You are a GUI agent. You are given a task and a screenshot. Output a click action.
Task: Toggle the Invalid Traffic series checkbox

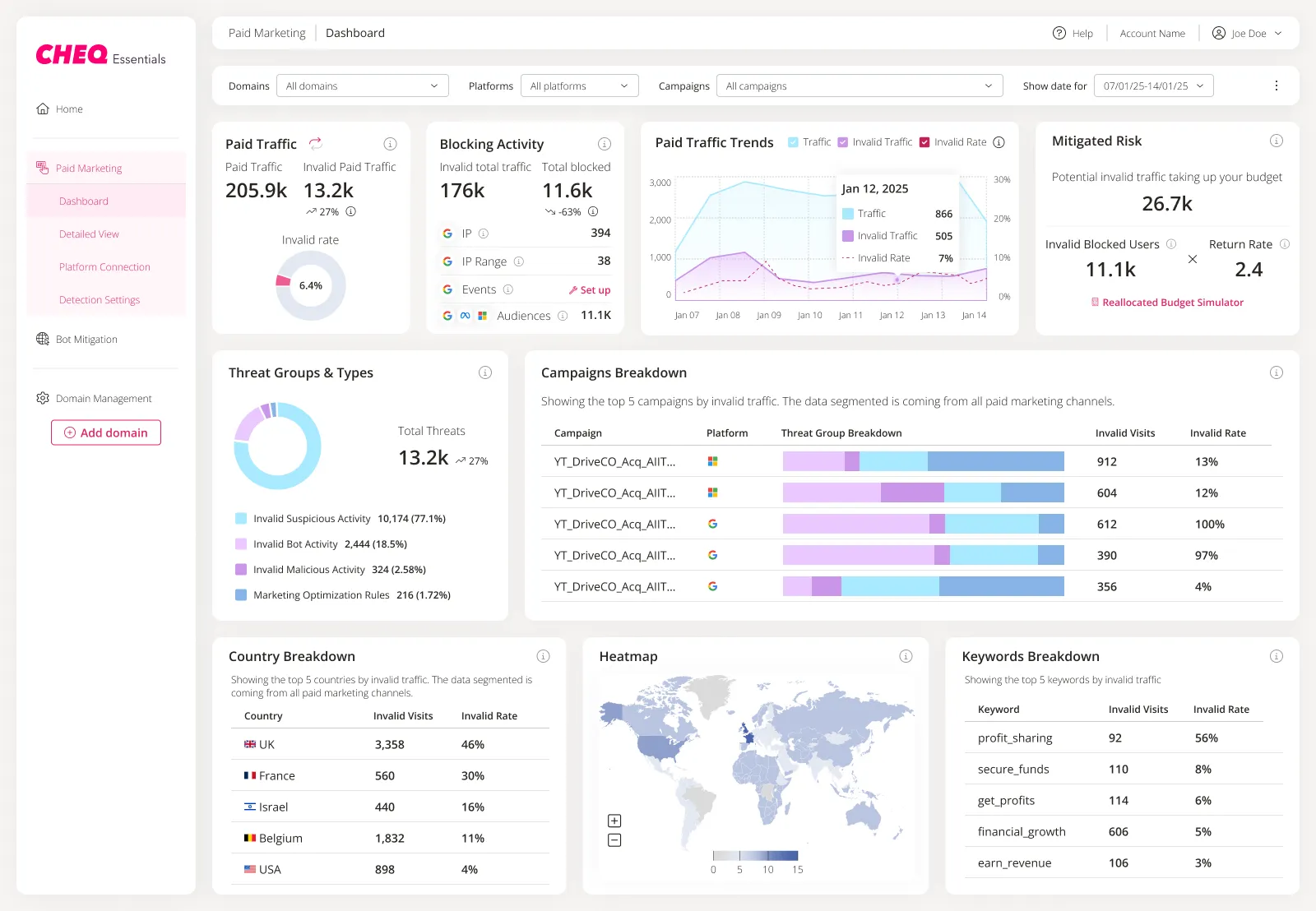coord(843,142)
